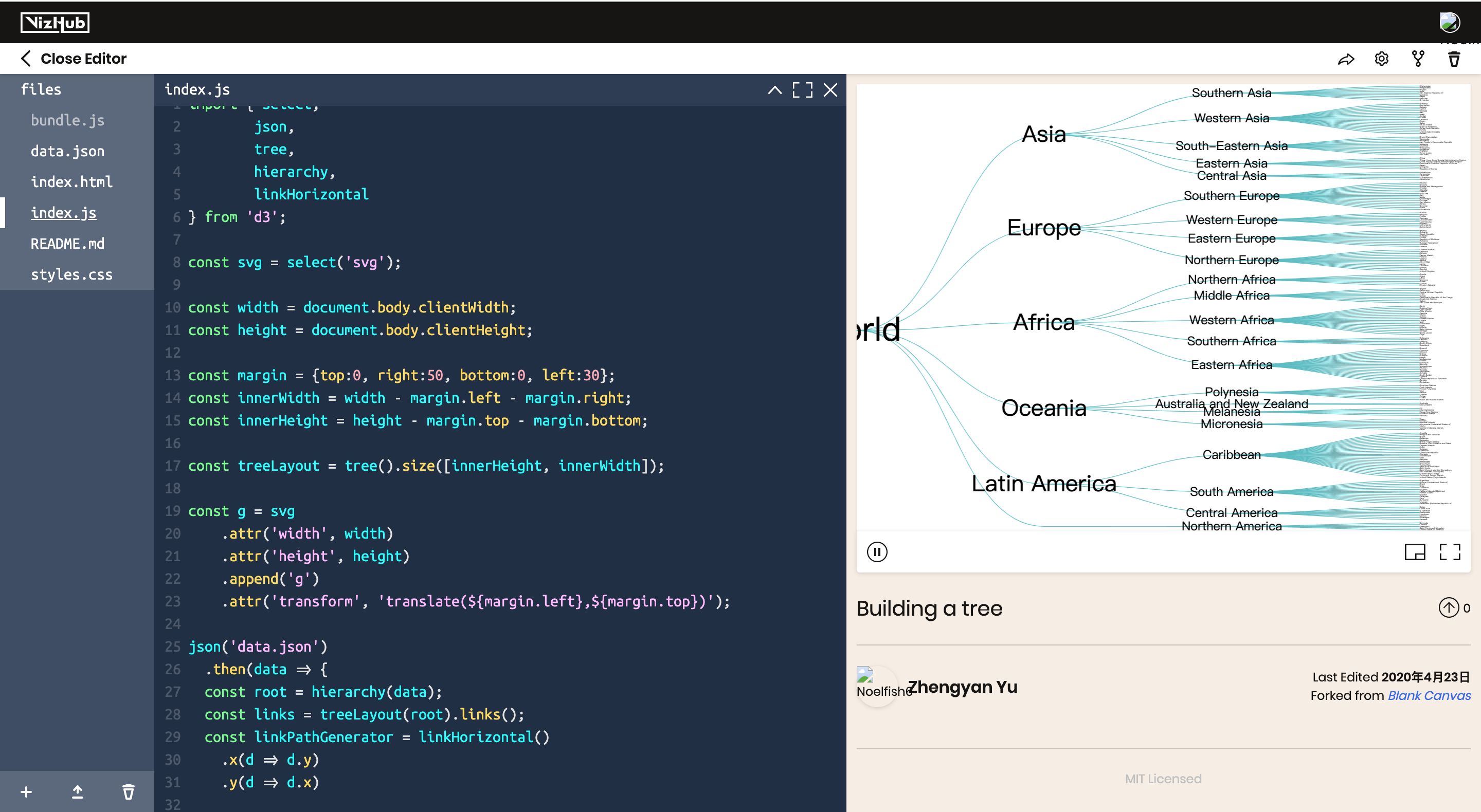Screen dimensions: 1481x812
Task: Click the delete file trash icon in sidebar
Action: pos(128,792)
